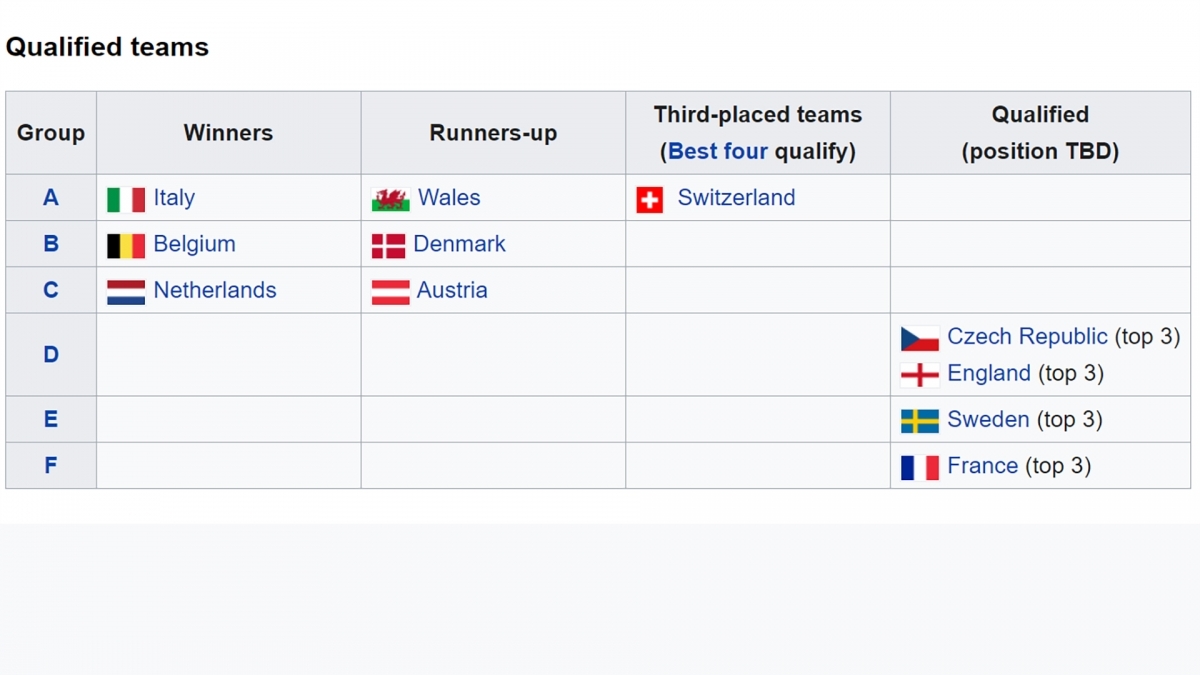Click the Switzerland flag icon
This screenshot has width=1200, height=675.
650,199
